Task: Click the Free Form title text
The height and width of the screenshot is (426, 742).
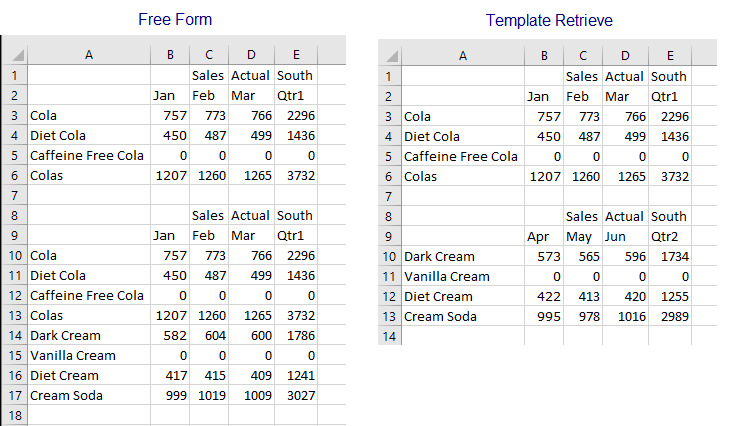Action: [x=175, y=19]
